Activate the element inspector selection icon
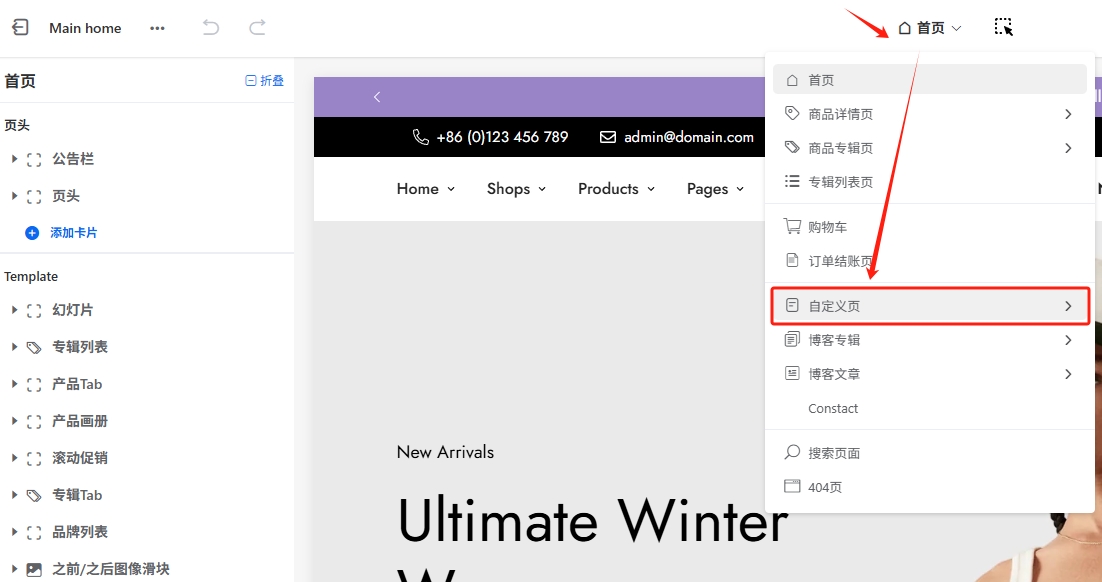 tap(1003, 27)
